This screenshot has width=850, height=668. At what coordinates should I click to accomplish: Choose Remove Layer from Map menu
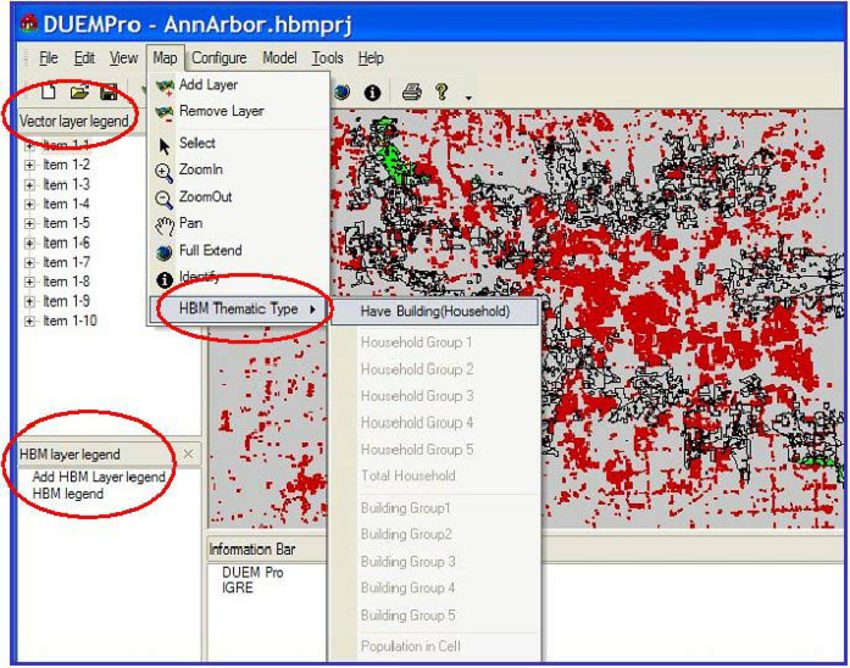[239, 112]
